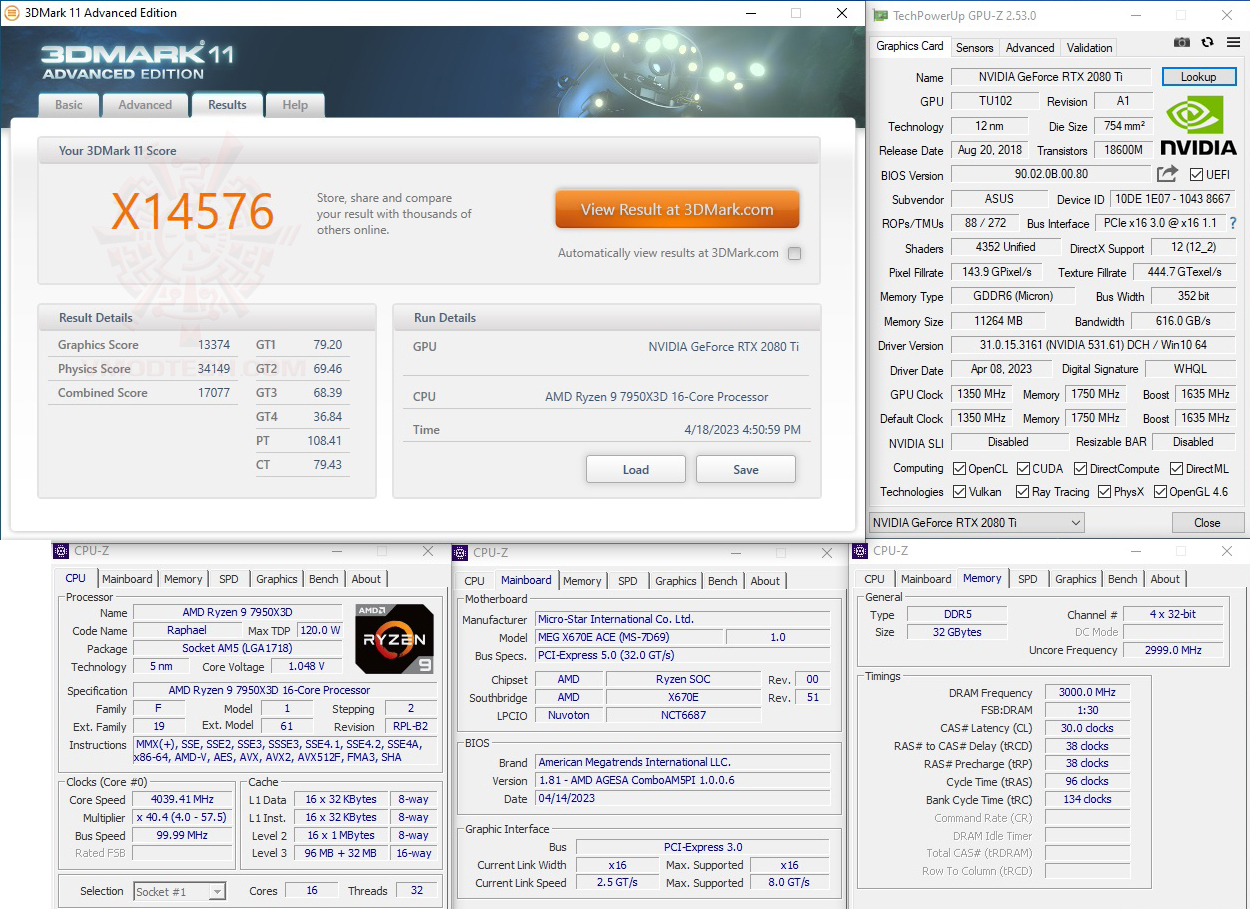The height and width of the screenshot is (909, 1250).
Task: Toggle DirectCompute checkbox
Action: click(x=1081, y=469)
